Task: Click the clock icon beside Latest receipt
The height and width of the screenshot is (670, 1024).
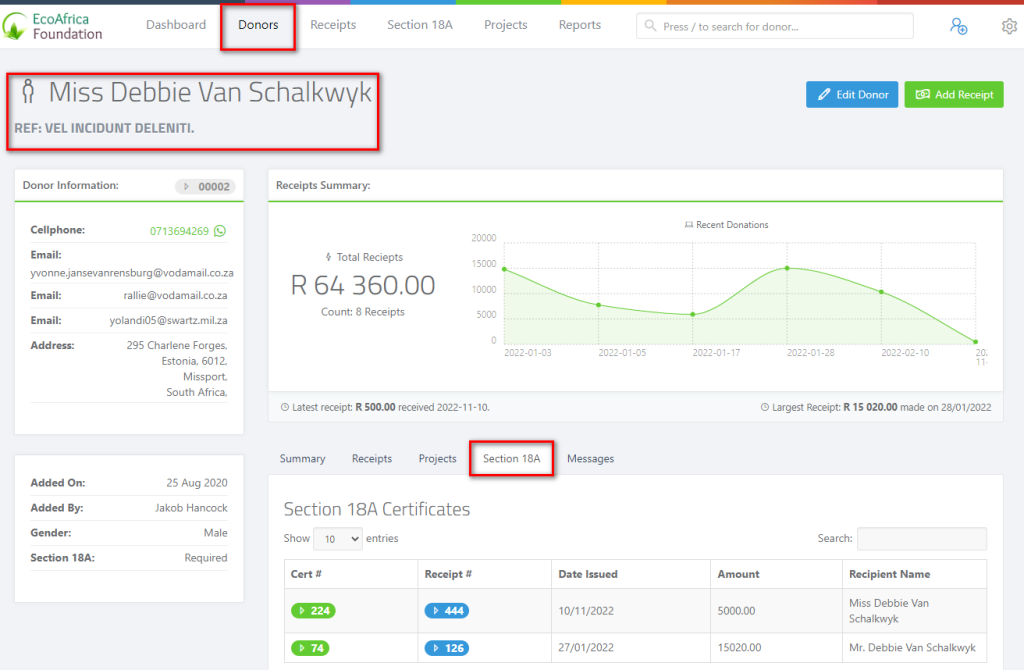Action: (285, 407)
